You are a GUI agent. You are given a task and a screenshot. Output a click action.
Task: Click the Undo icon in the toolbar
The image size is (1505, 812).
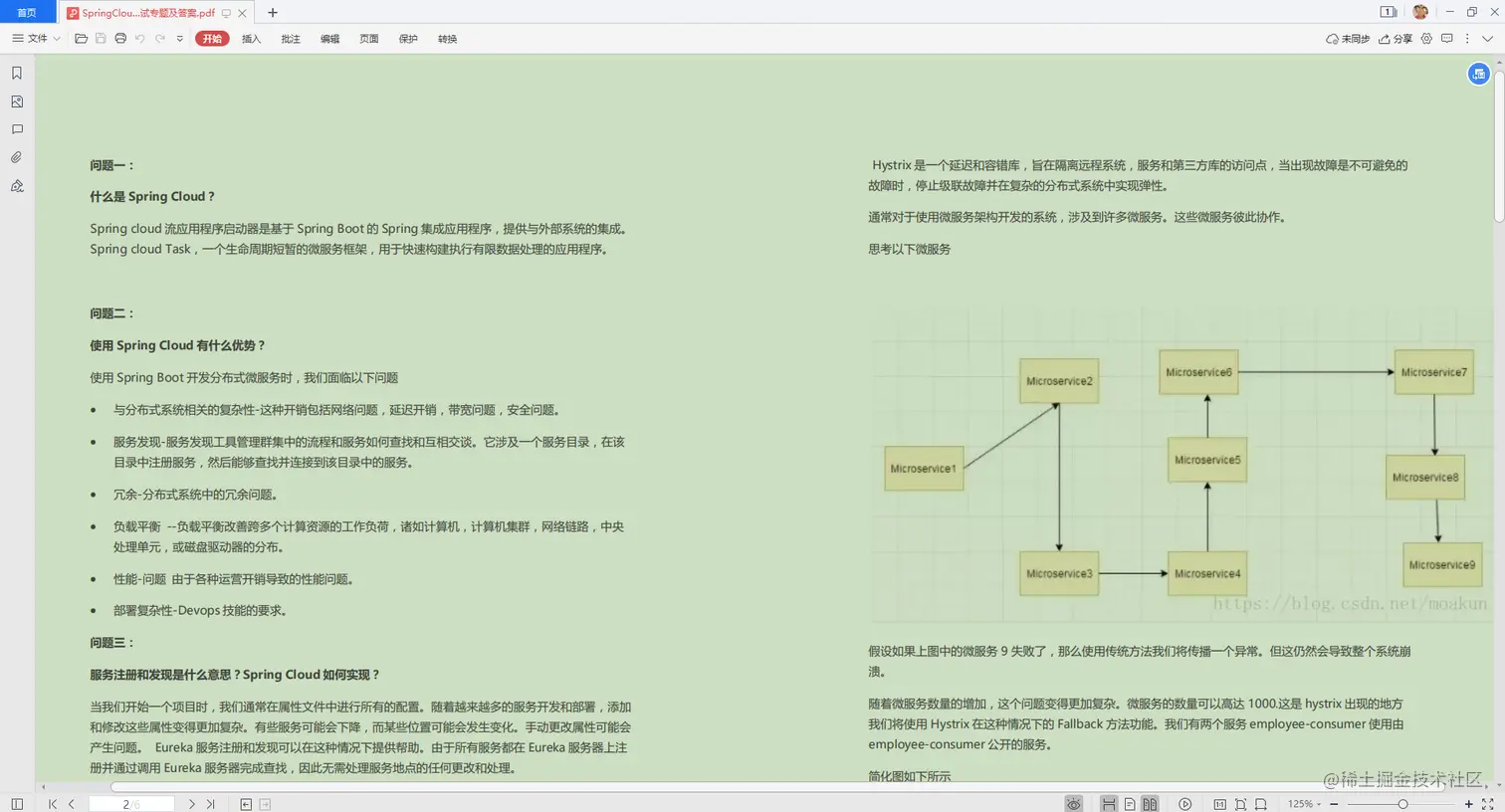click(x=139, y=39)
